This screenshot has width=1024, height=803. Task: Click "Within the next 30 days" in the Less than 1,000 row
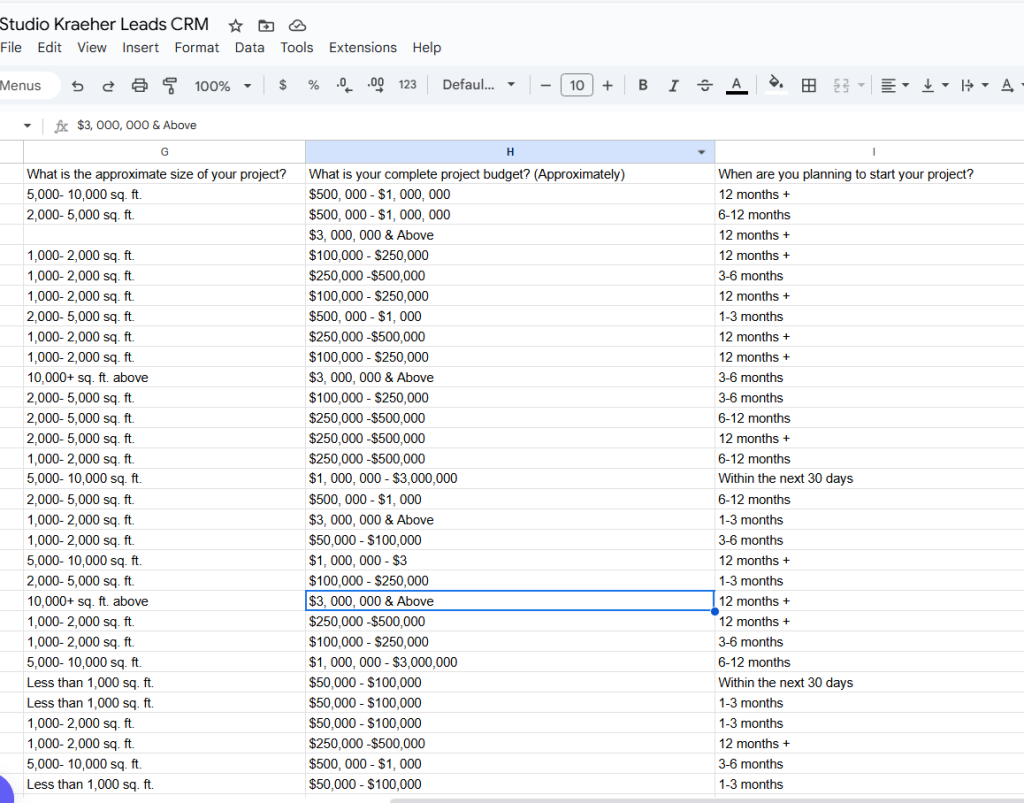point(870,683)
